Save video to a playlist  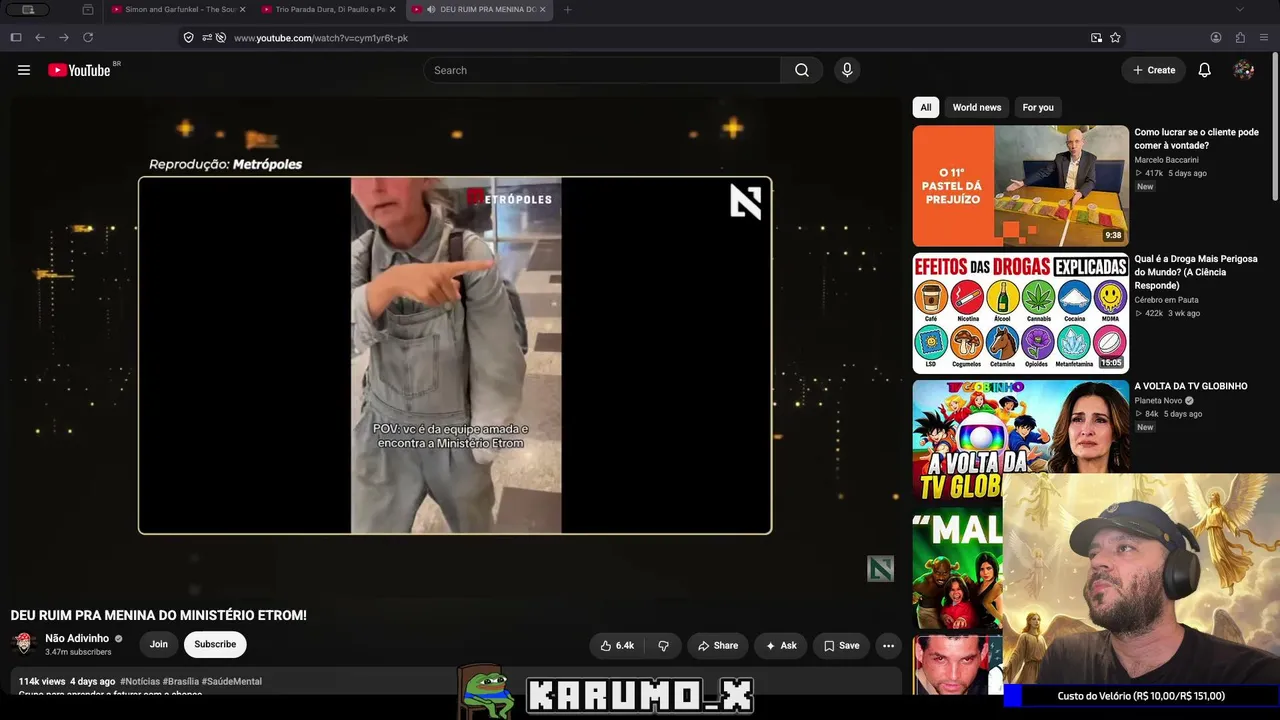841,646
